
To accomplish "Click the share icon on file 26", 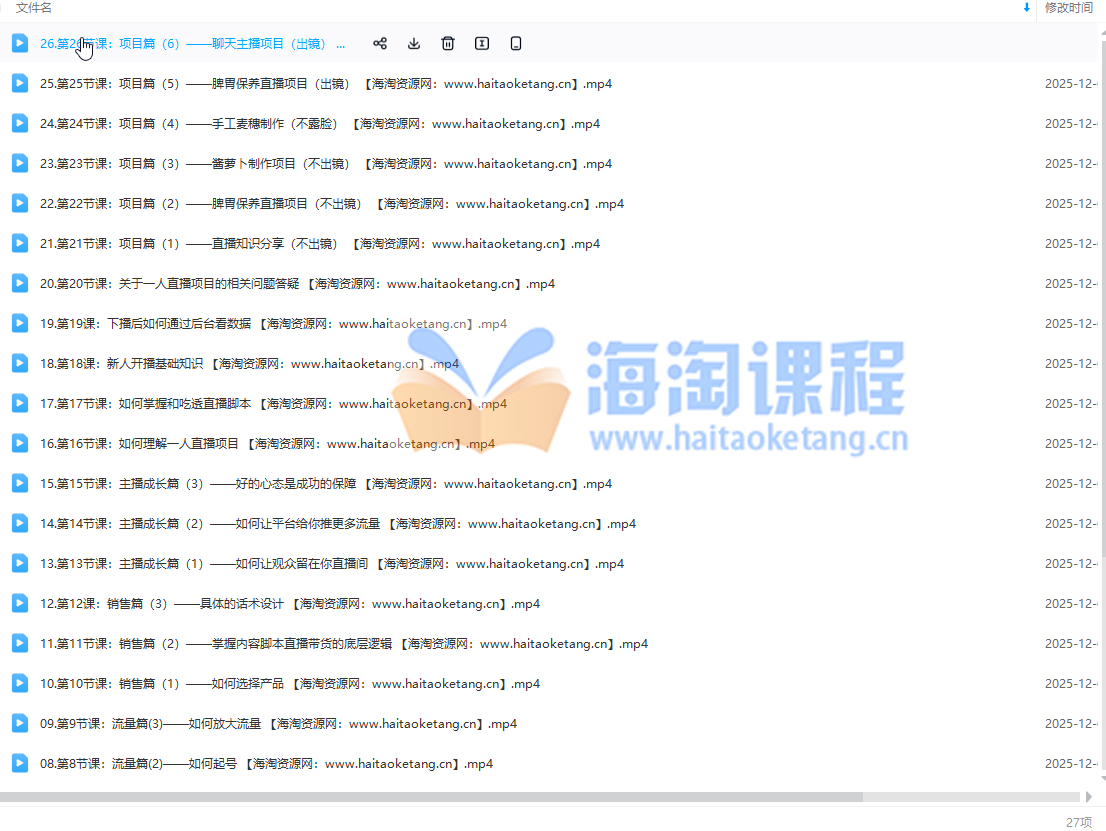I will click(x=380, y=43).
